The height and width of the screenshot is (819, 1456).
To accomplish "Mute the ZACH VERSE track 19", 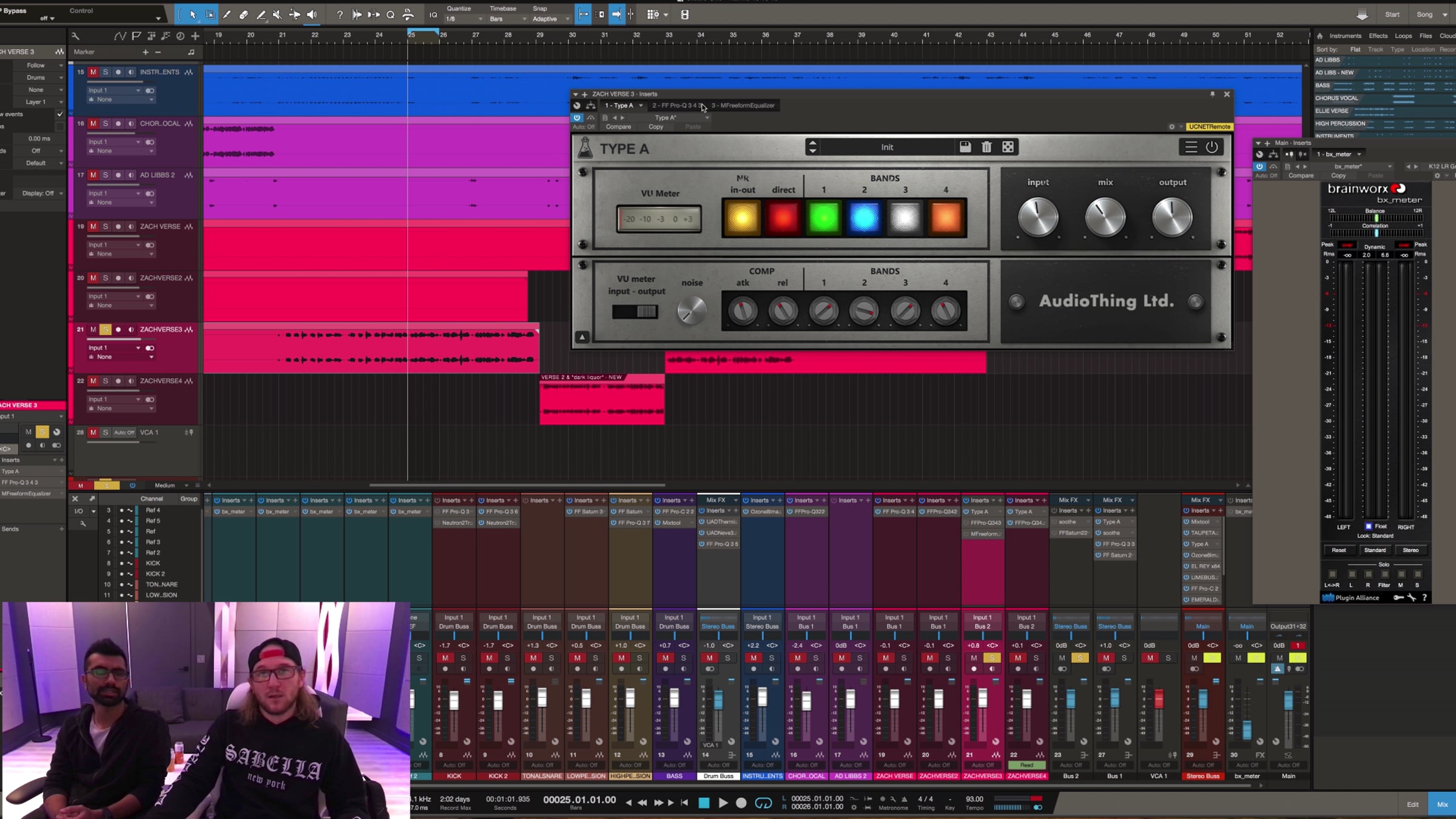I will (x=93, y=226).
